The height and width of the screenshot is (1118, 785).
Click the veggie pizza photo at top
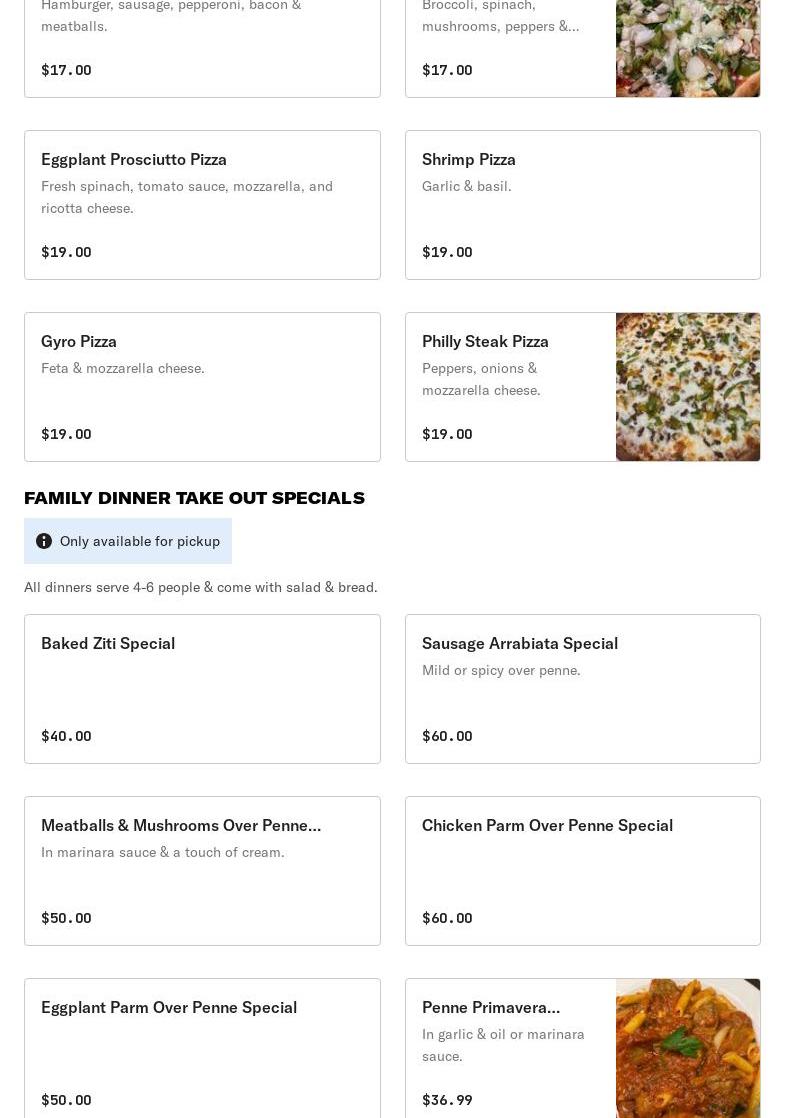(x=688, y=48)
